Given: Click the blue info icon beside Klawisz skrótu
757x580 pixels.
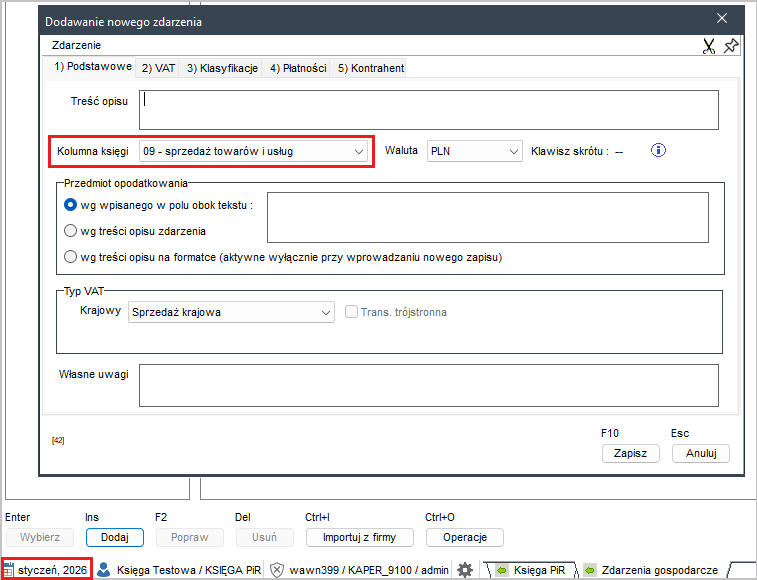Looking at the screenshot, I should (658, 151).
